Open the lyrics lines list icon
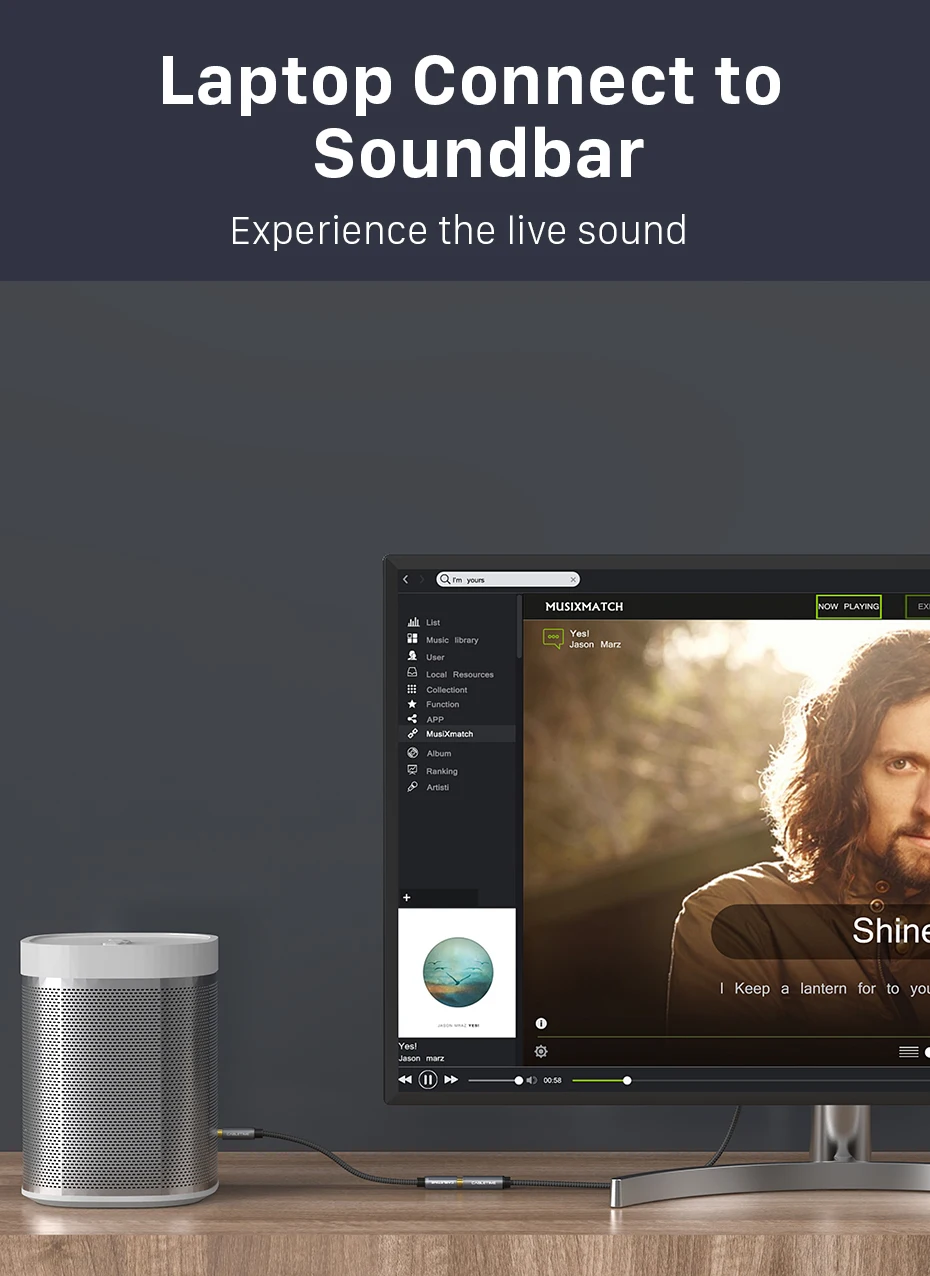Viewport: 930px width, 1276px height. click(908, 1051)
